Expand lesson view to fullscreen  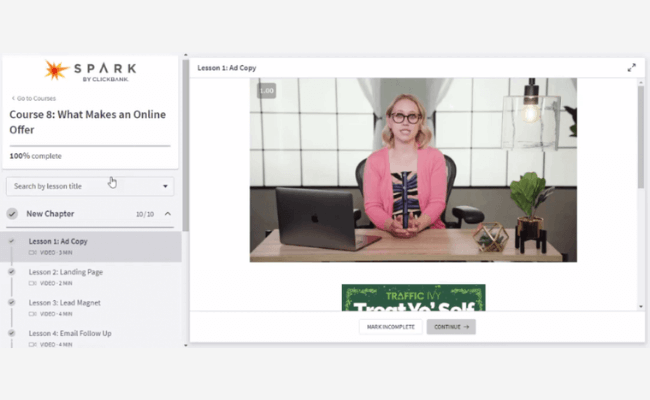631,68
